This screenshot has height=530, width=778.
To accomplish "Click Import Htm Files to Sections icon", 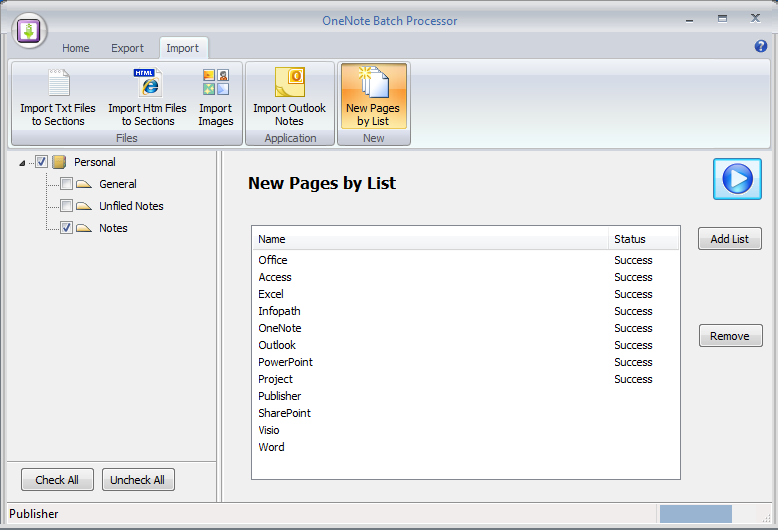I will point(147,97).
